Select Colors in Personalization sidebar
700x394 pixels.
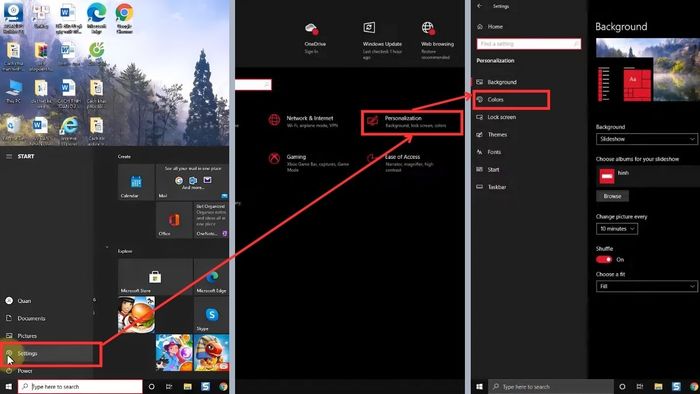click(x=511, y=100)
